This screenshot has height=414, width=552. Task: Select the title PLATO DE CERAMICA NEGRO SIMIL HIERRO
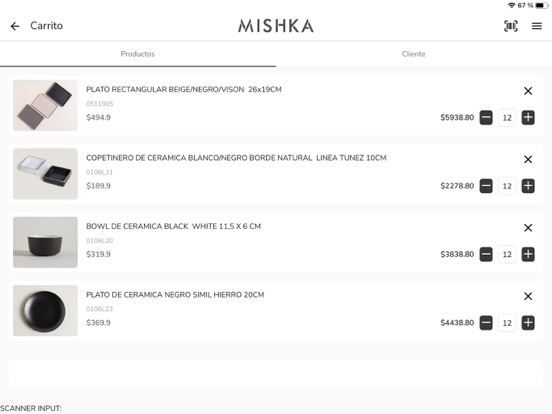click(x=175, y=295)
